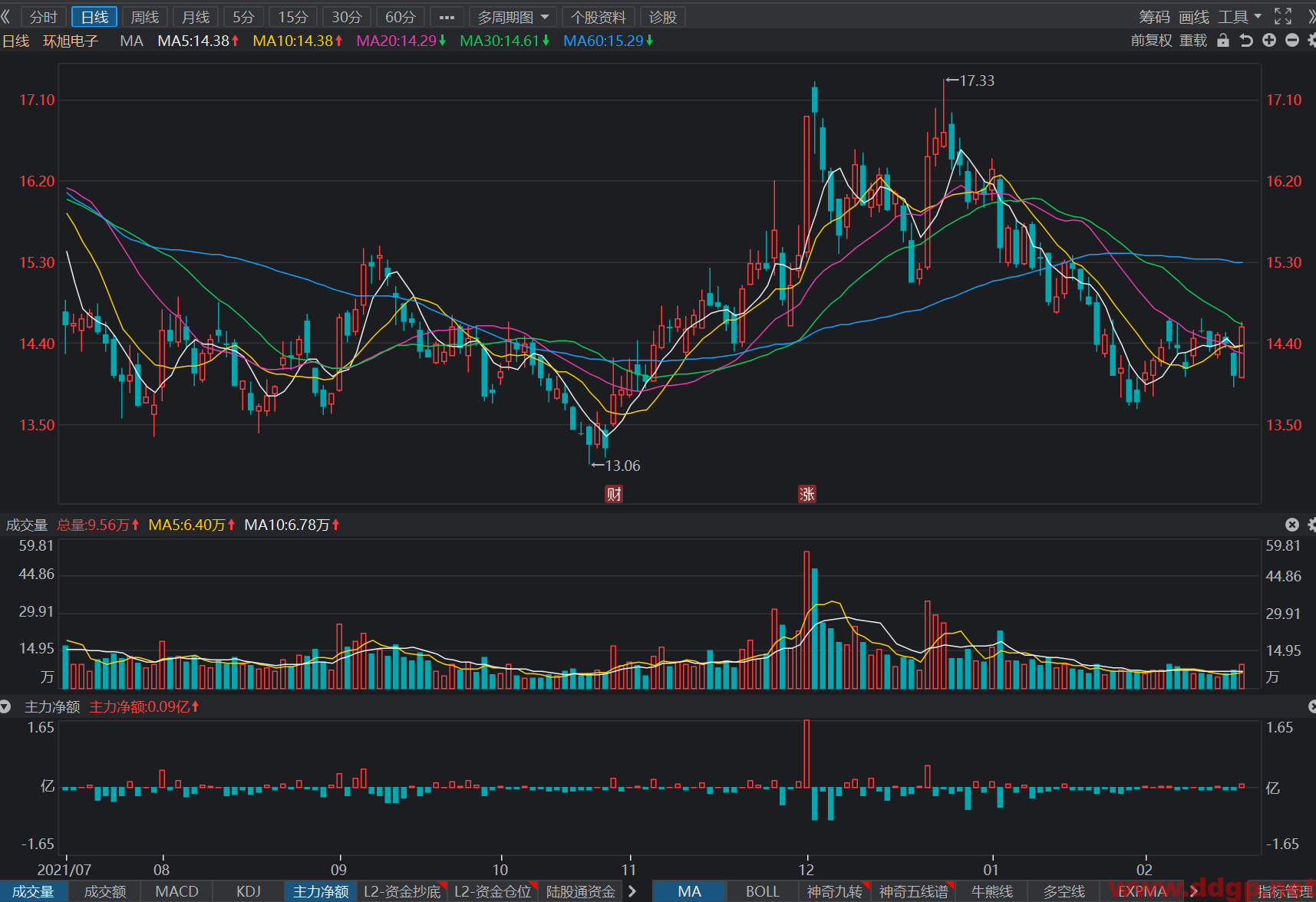The width and height of the screenshot is (1316, 902).
Task: Open 筹码 chip distribution
Action: tap(1154, 17)
